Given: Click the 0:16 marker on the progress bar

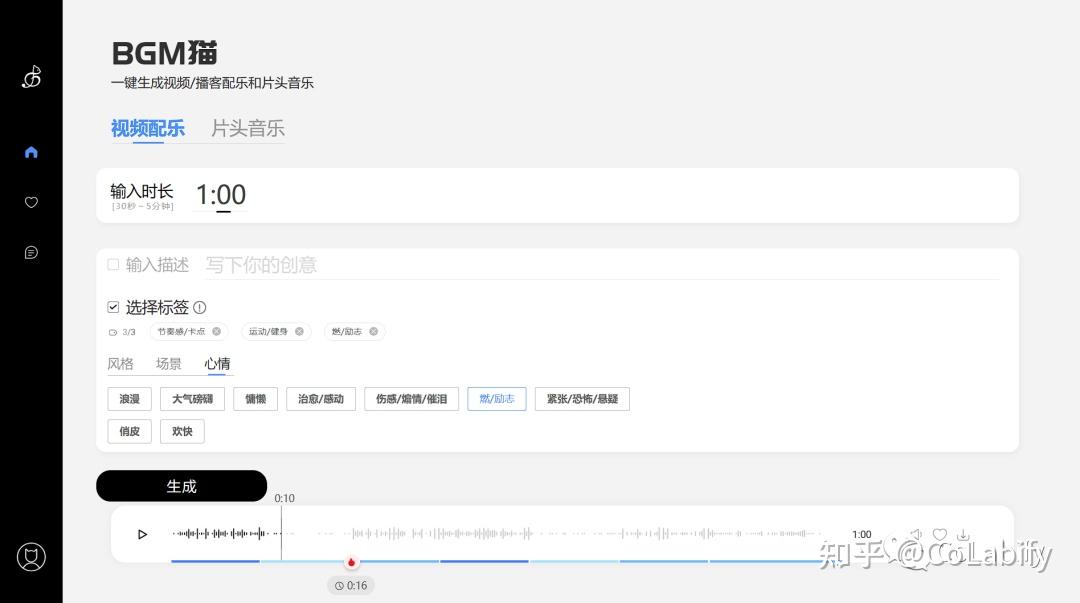Looking at the screenshot, I should click(x=351, y=561).
